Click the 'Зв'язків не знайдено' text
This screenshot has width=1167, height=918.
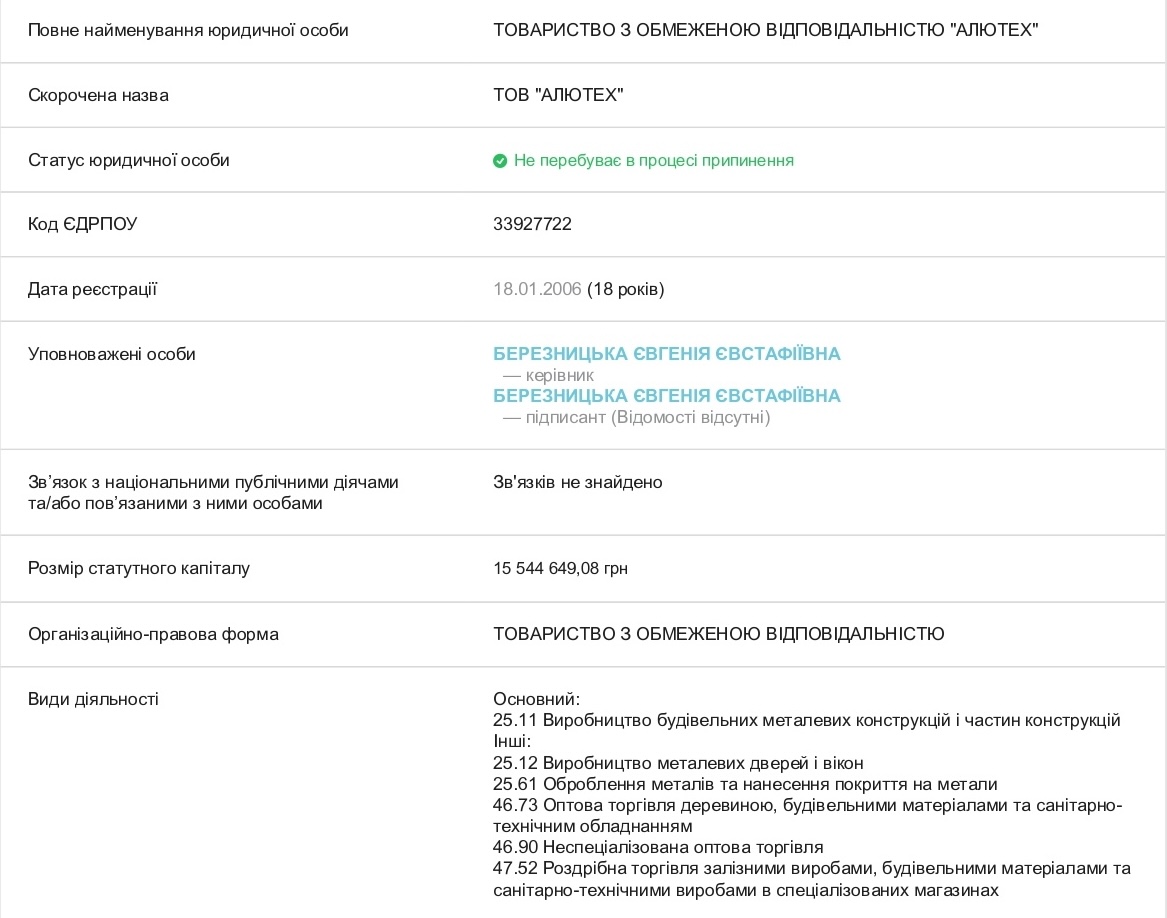pyautogui.click(x=578, y=482)
